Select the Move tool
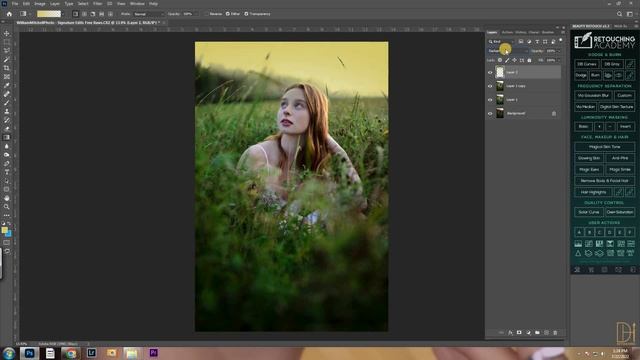Image resolution: width=640 pixels, height=360 pixels. point(7,33)
